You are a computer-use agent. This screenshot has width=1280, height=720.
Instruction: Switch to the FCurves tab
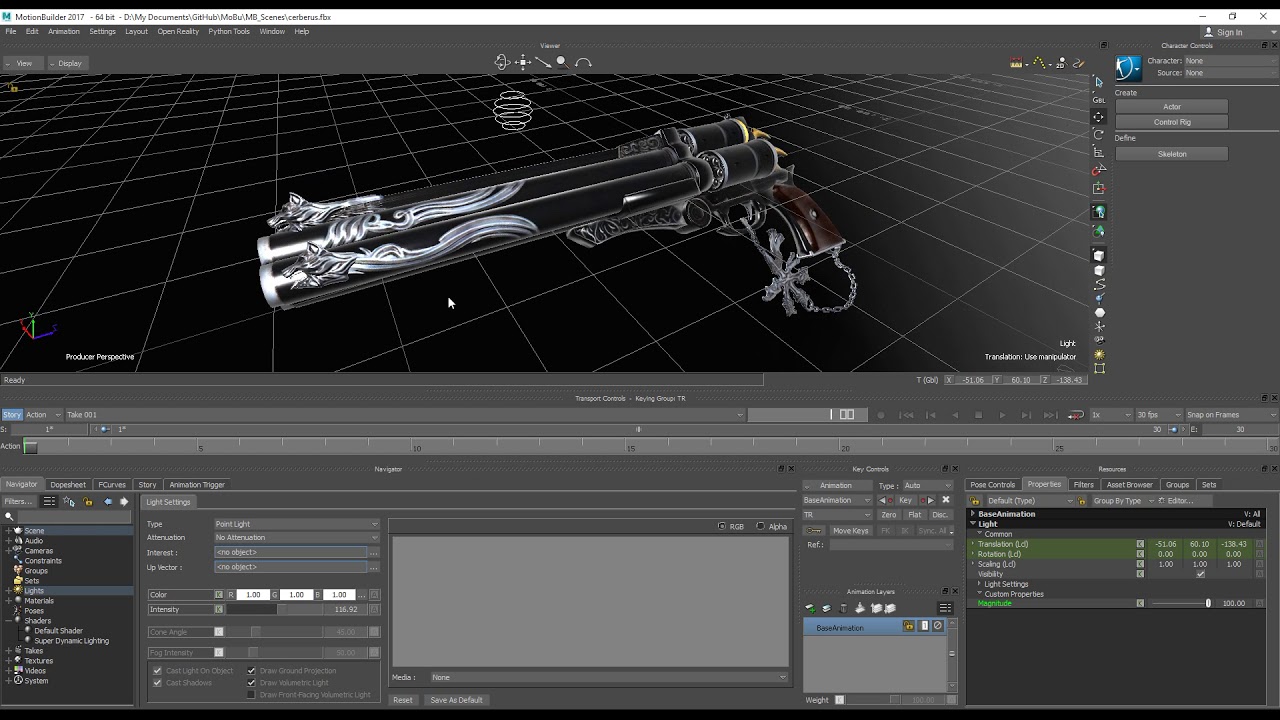pyautogui.click(x=112, y=485)
